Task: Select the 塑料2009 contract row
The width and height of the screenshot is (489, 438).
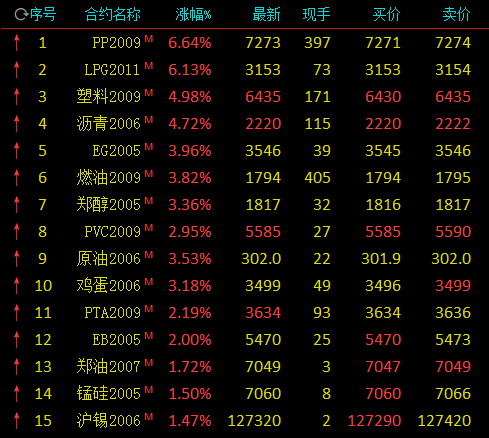Action: click(244, 97)
